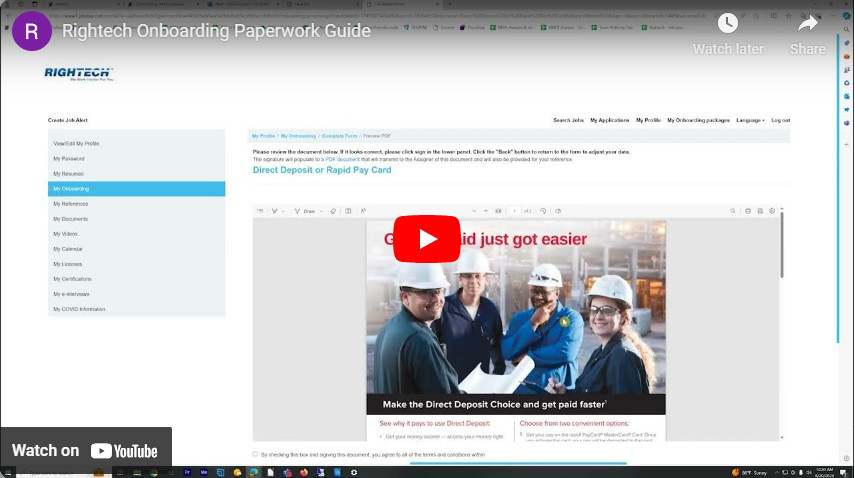Click the Save icon in PDF toolbar
The width and height of the screenshot is (855, 478).
tap(760, 211)
